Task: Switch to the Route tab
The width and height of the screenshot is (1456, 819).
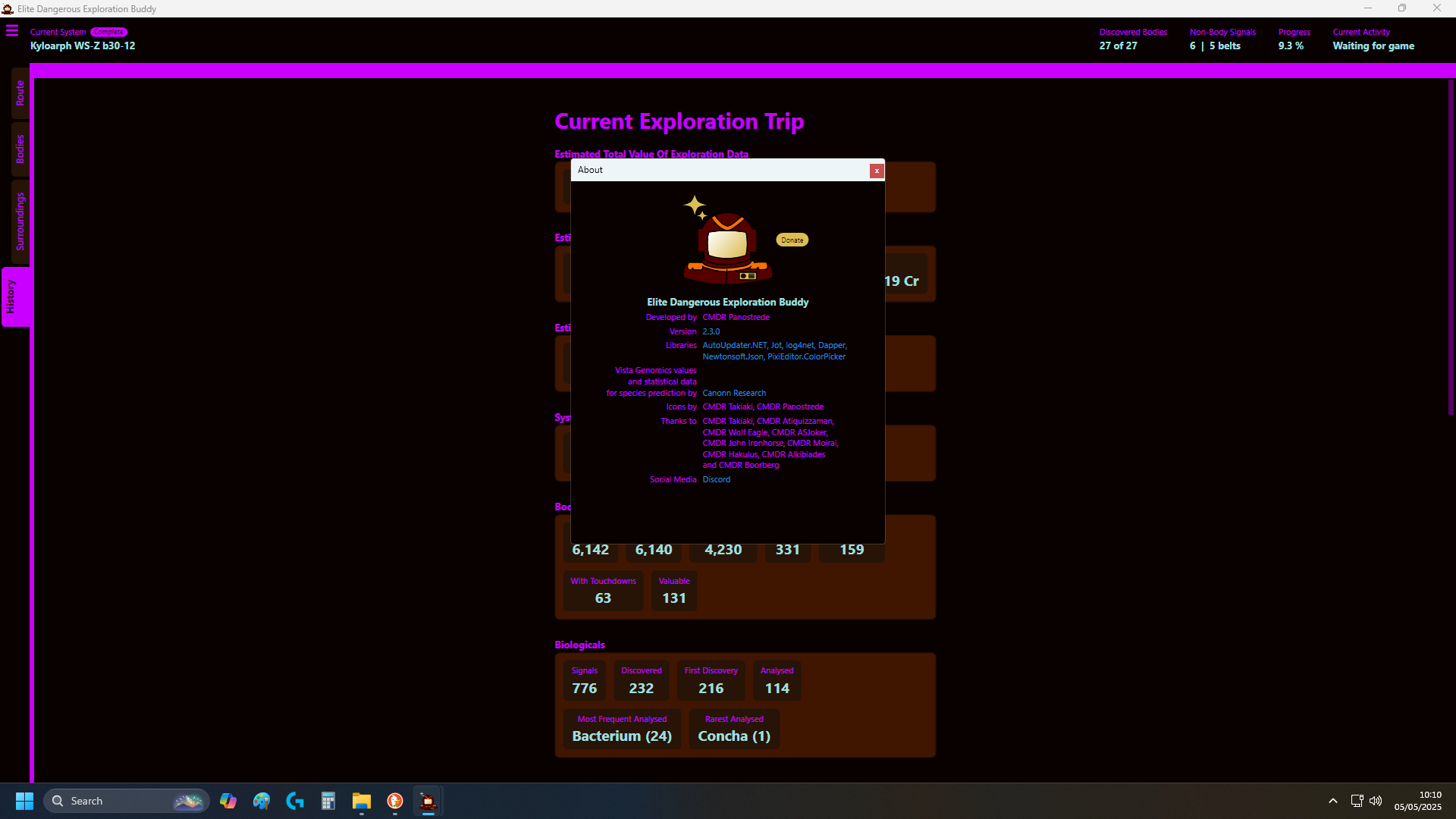Action: 20,93
